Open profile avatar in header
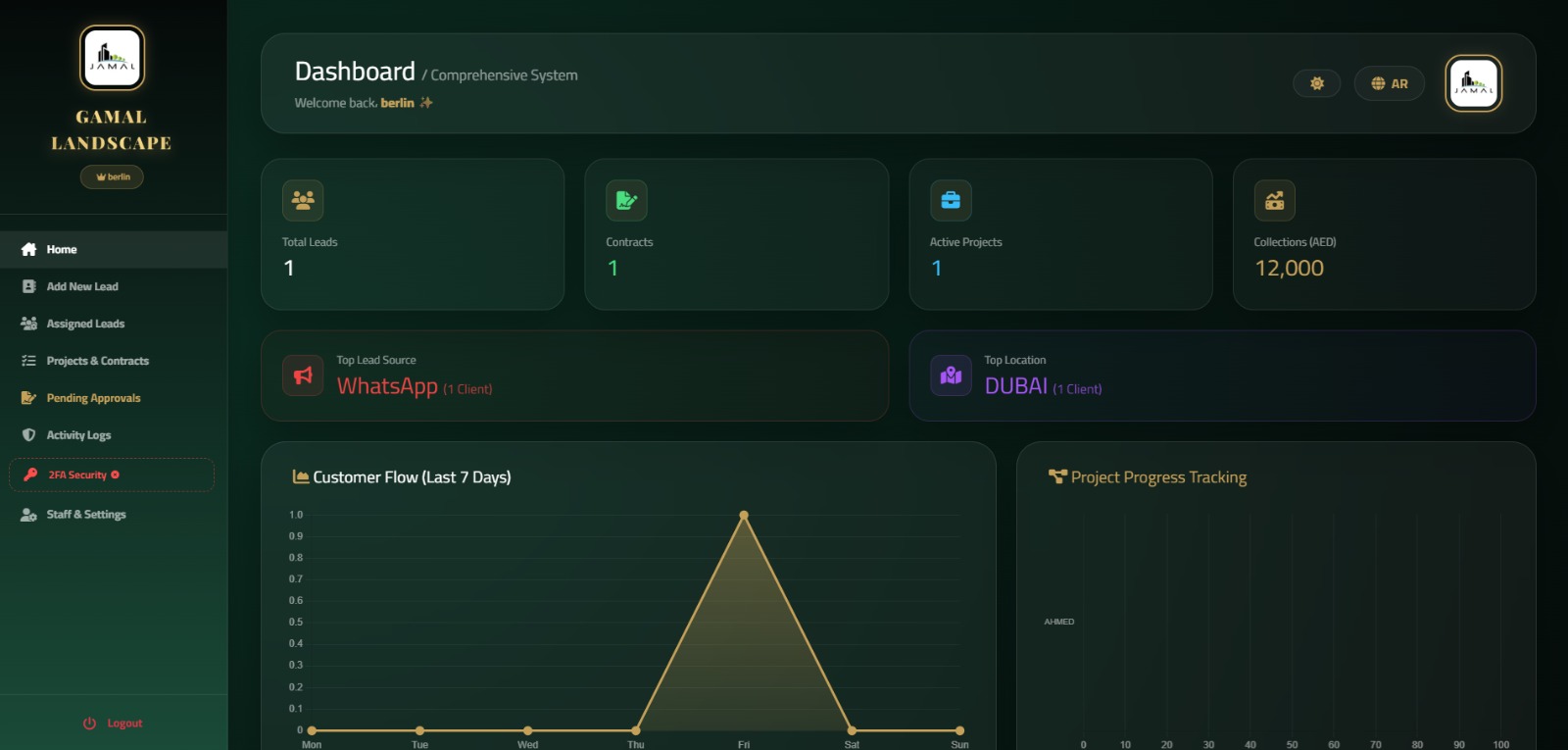Screen dimensions: 1568x750 tap(1474, 83)
